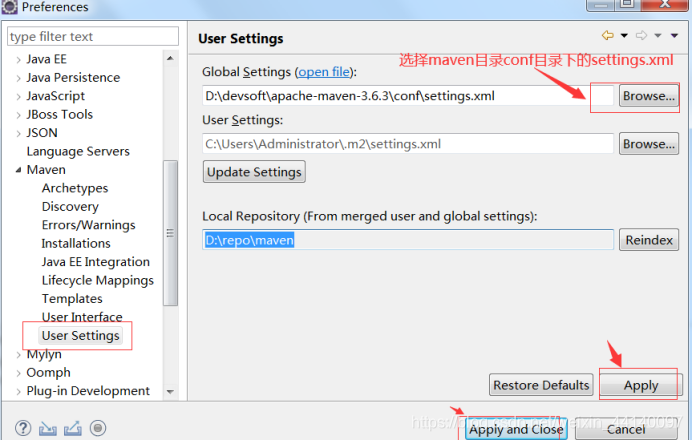Click Restore Defaults button
The height and width of the screenshot is (441, 693).
(x=541, y=385)
